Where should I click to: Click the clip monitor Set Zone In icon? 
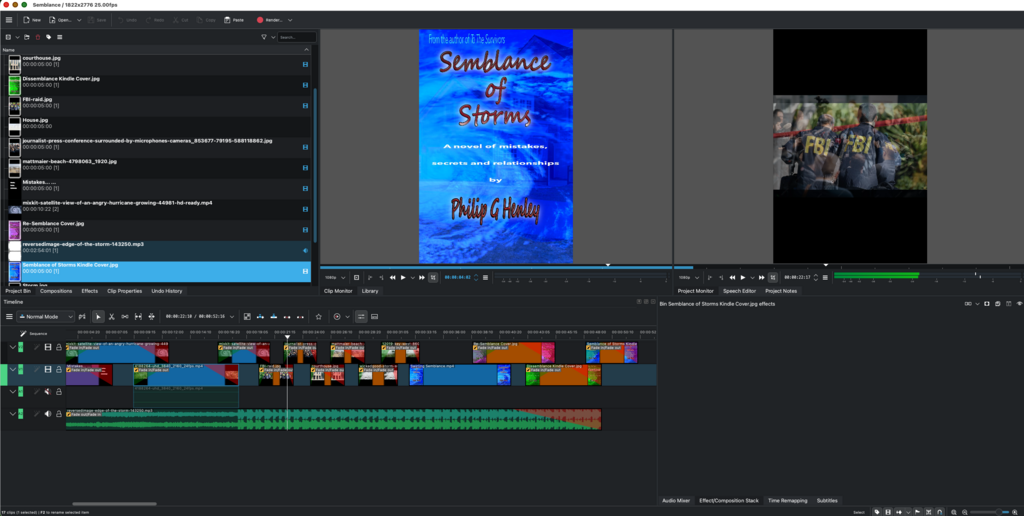pyautogui.click(x=370, y=278)
